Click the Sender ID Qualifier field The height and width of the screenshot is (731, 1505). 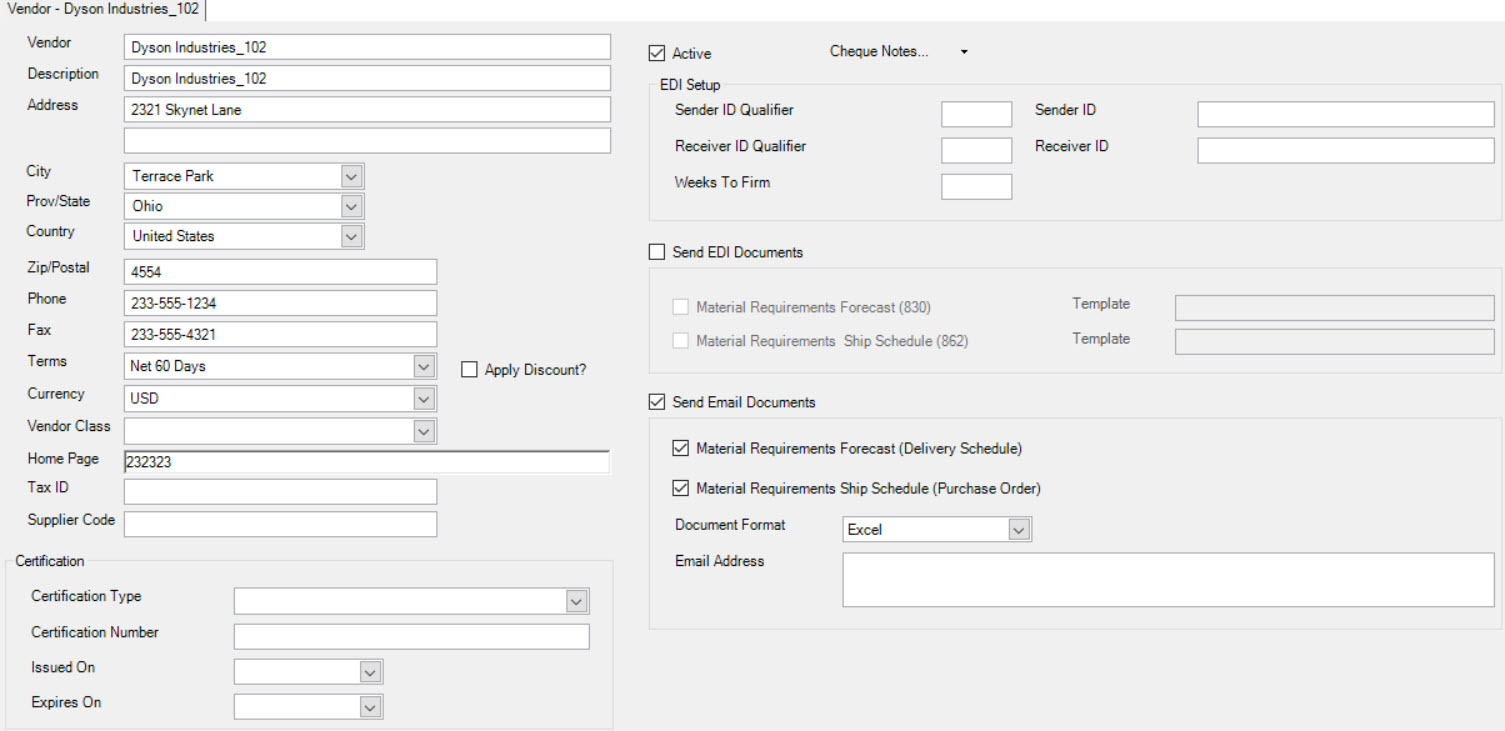pos(977,114)
